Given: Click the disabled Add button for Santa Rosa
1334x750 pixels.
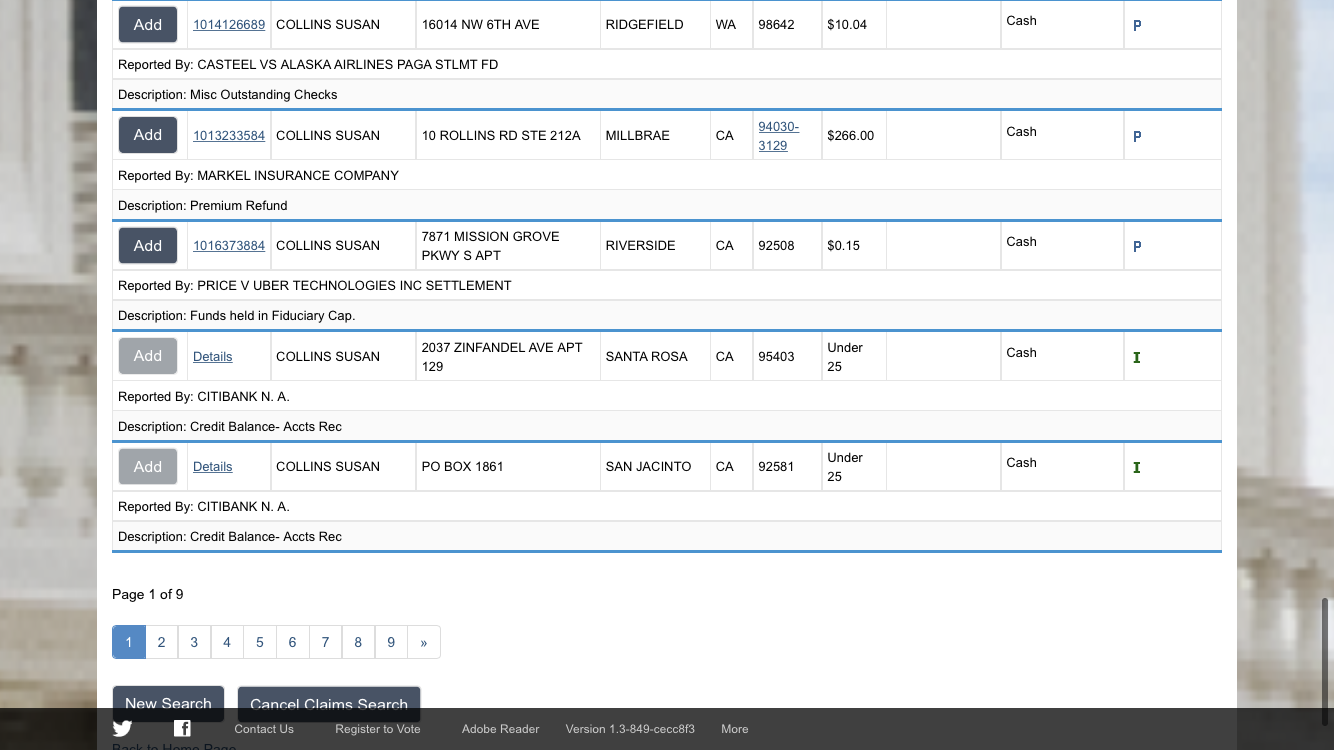Looking at the screenshot, I should point(148,356).
